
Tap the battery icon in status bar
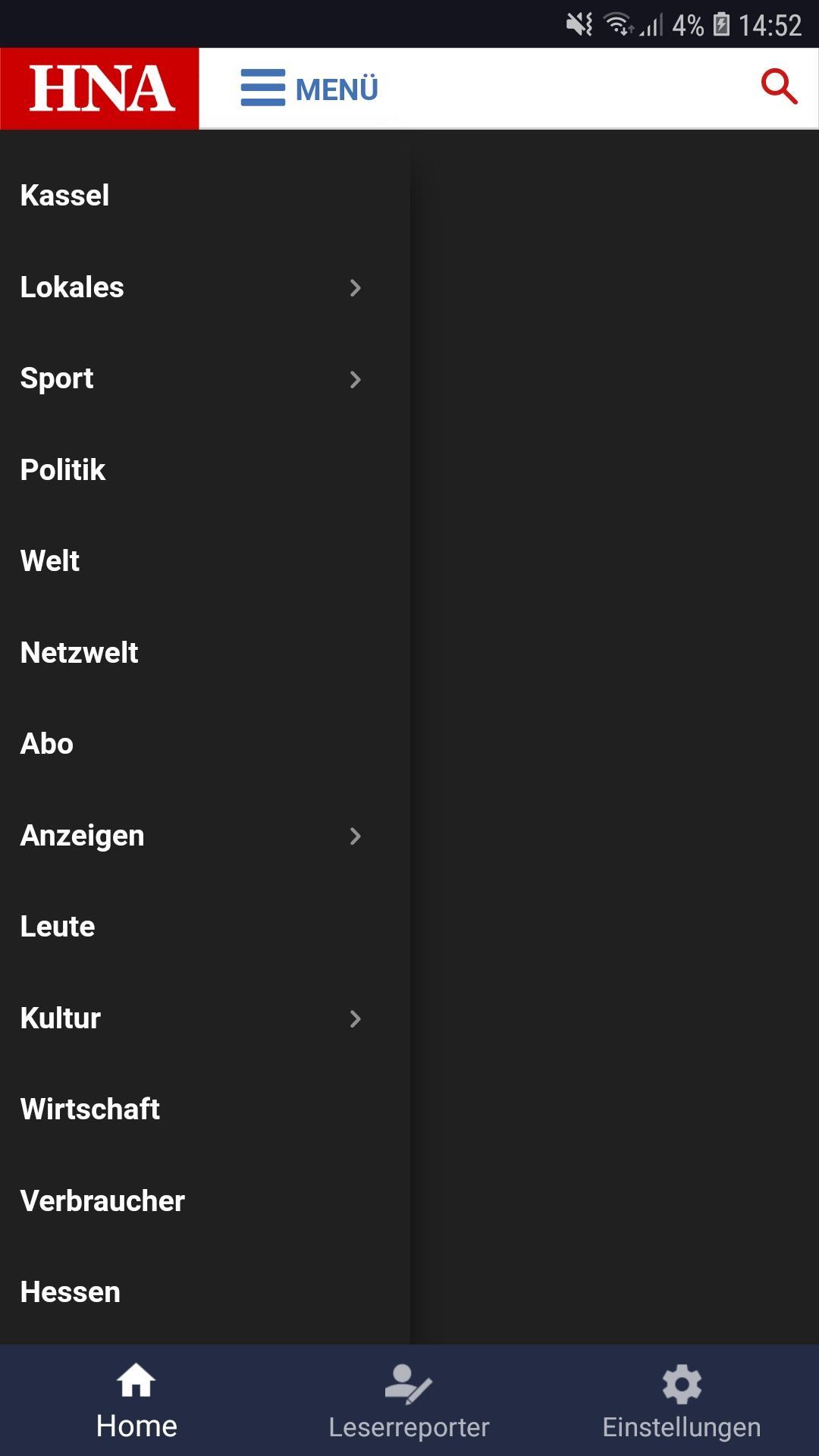pos(721,25)
